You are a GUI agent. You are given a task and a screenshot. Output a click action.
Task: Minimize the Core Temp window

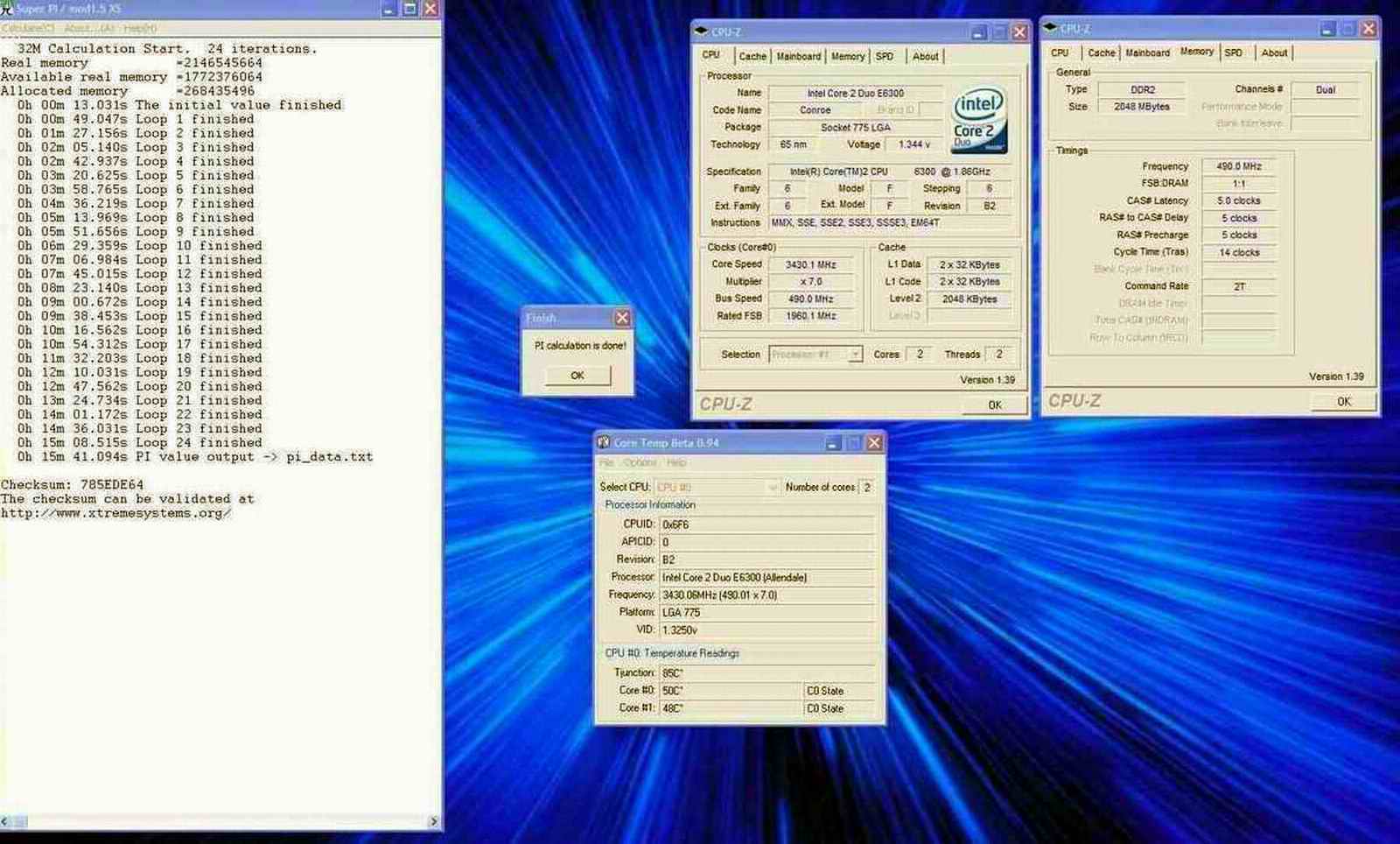point(833,443)
